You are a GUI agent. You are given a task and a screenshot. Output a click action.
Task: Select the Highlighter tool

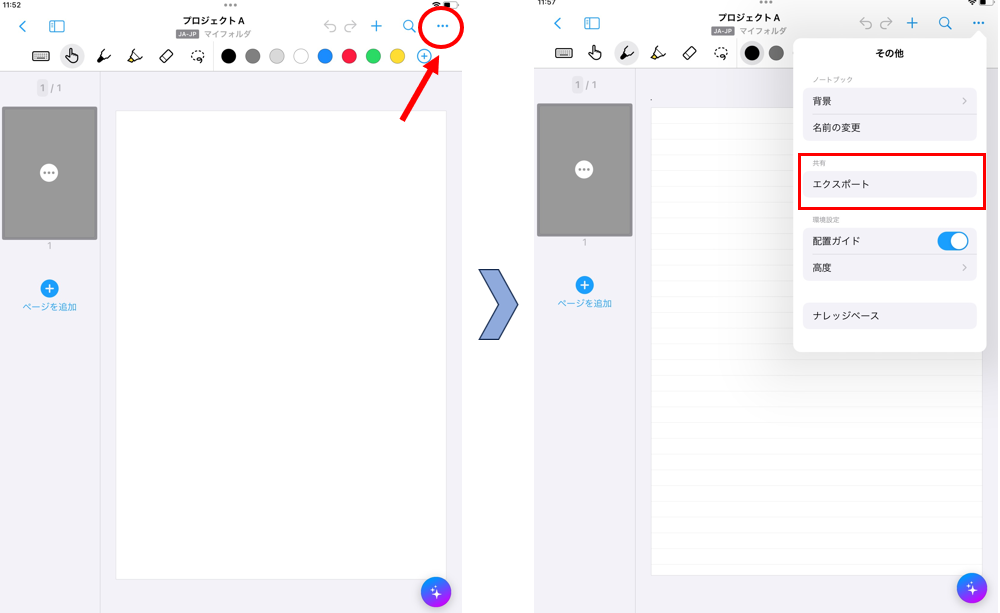coord(135,55)
